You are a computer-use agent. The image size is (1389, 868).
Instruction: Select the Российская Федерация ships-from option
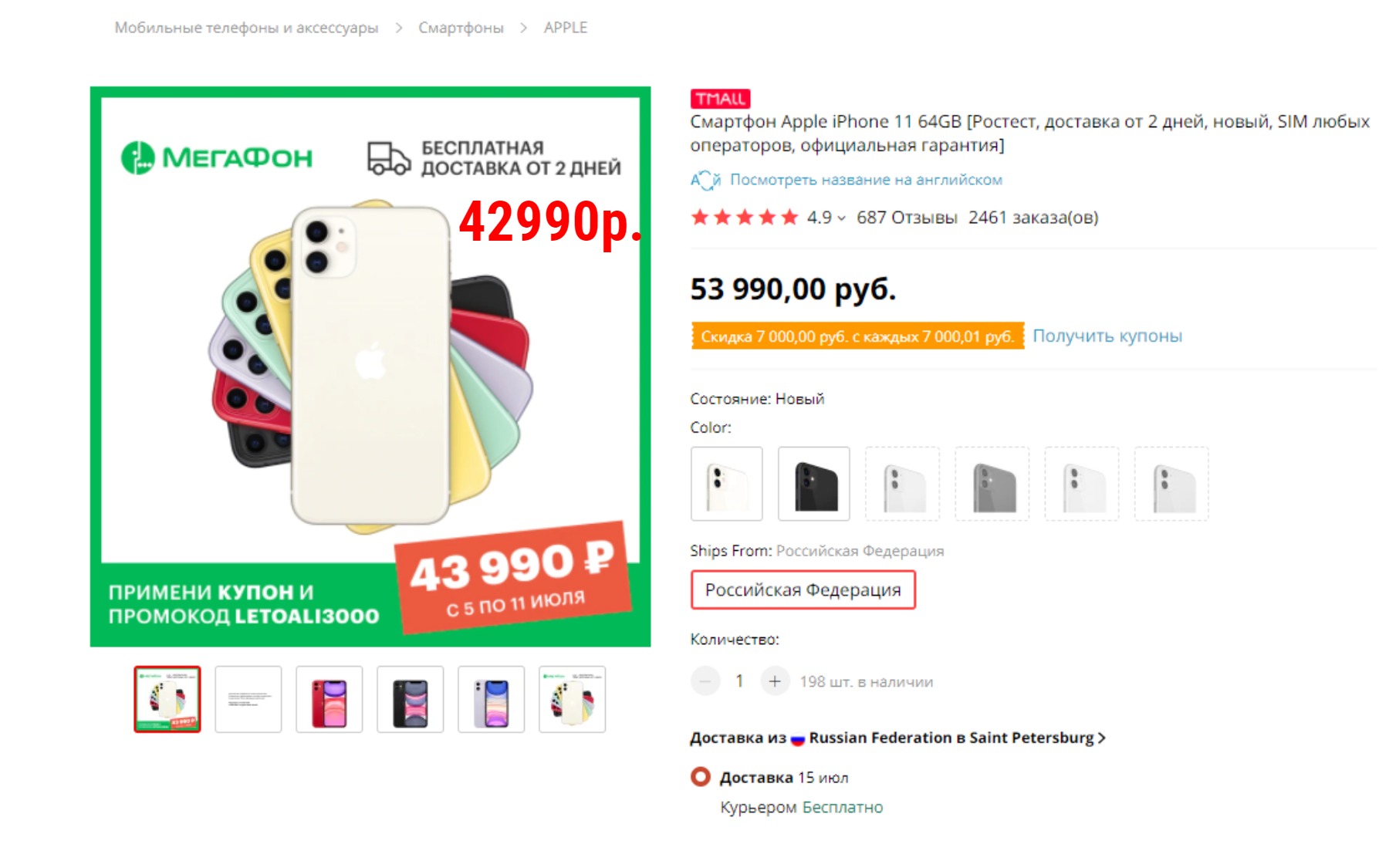(803, 590)
